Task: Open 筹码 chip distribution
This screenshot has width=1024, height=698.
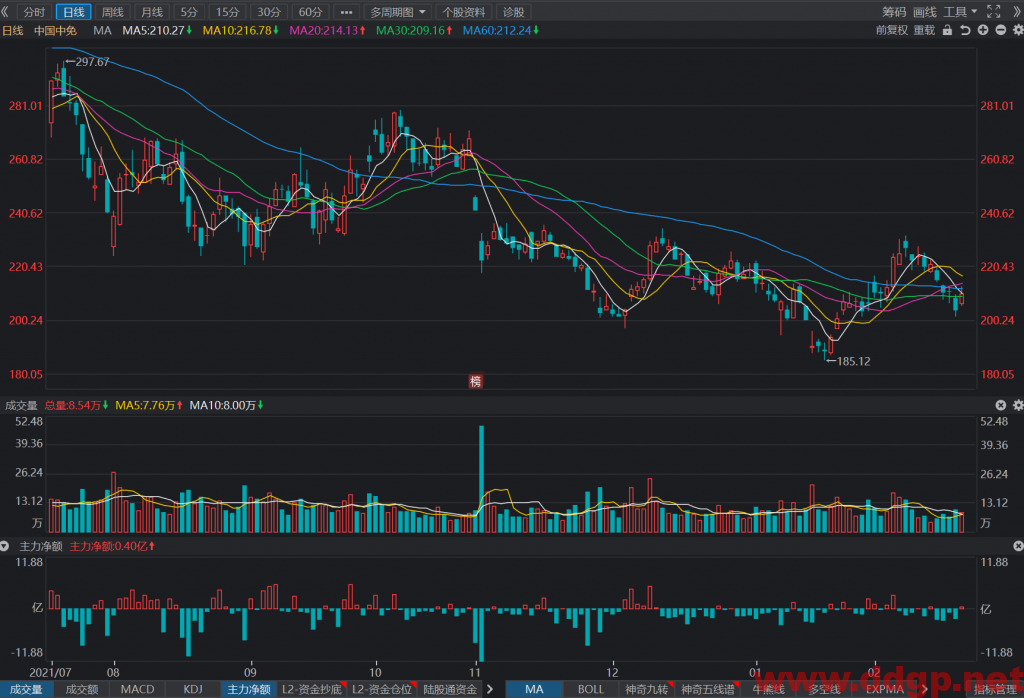Action: click(894, 12)
